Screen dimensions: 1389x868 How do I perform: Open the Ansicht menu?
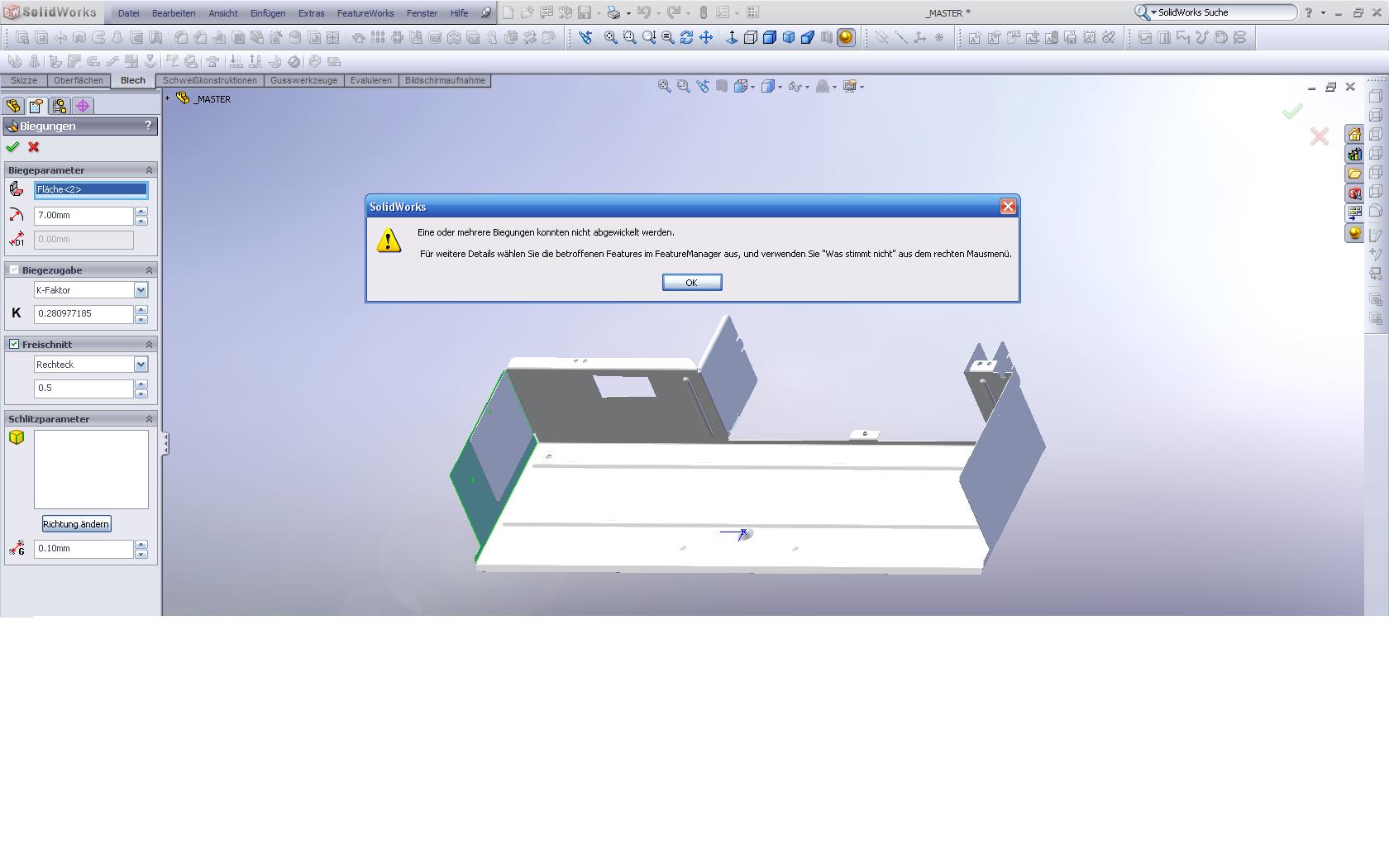pyautogui.click(x=223, y=13)
